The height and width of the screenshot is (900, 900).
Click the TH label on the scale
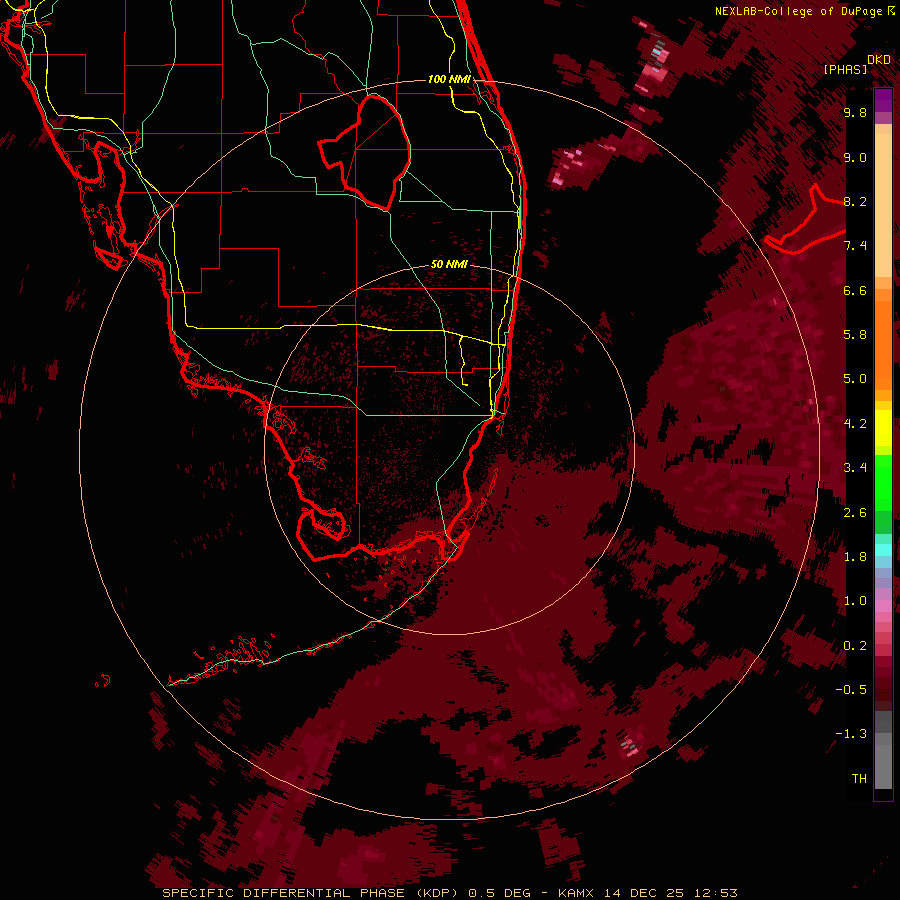tap(859, 779)
